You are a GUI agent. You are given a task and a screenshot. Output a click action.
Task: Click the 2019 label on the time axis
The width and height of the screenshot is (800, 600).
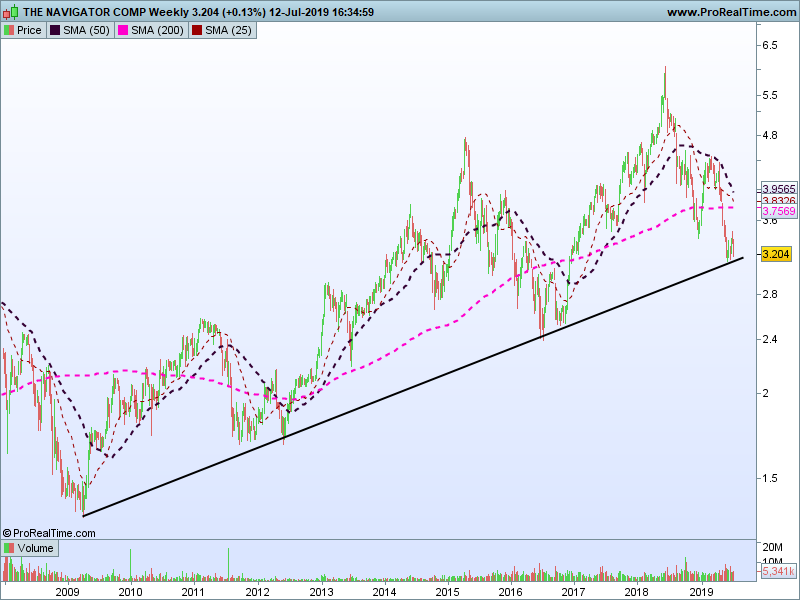pyautogui.click(x=701, y=592)
